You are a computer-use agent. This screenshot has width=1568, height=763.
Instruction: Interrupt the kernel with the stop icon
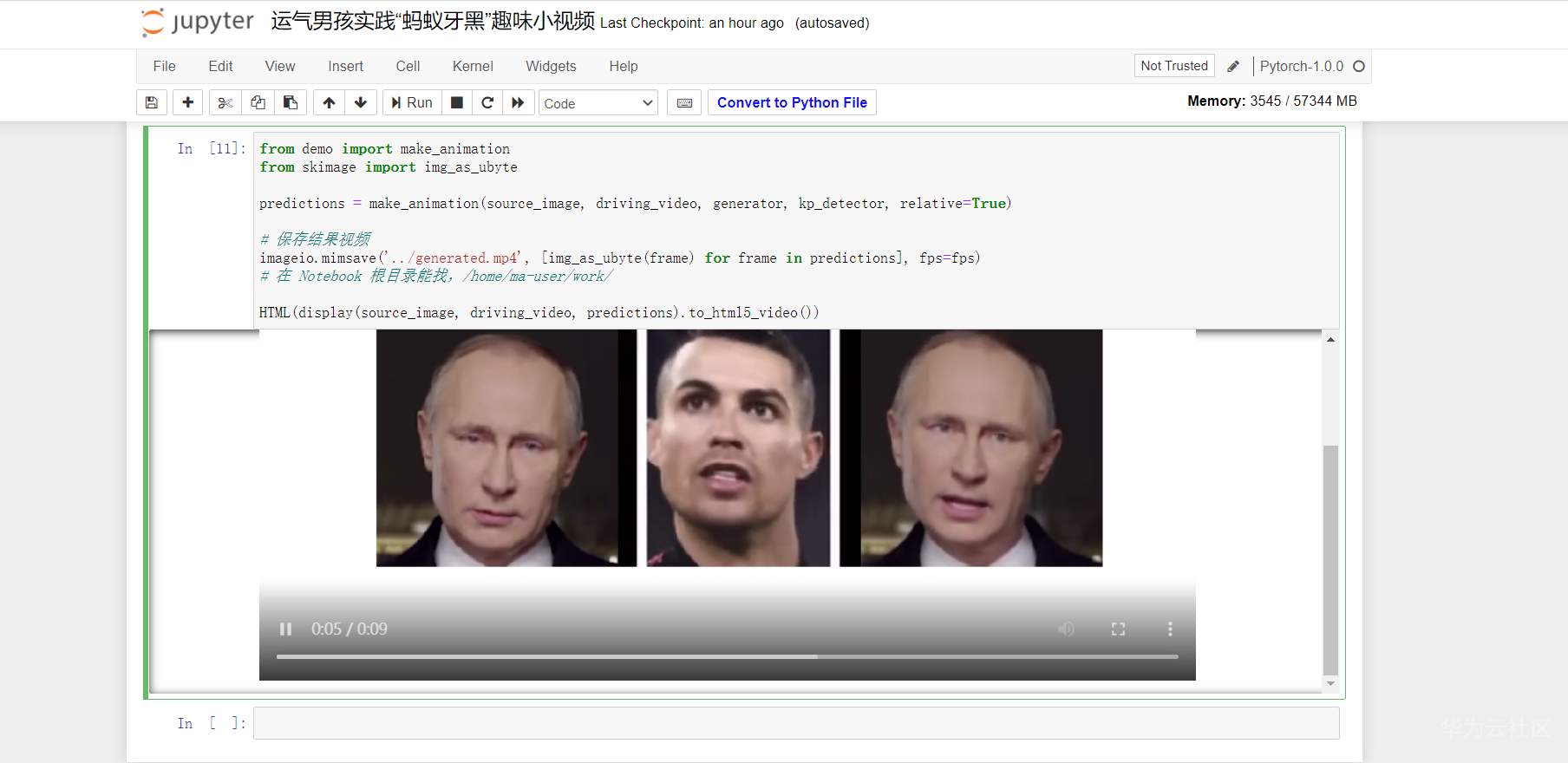tap(457, 102)
